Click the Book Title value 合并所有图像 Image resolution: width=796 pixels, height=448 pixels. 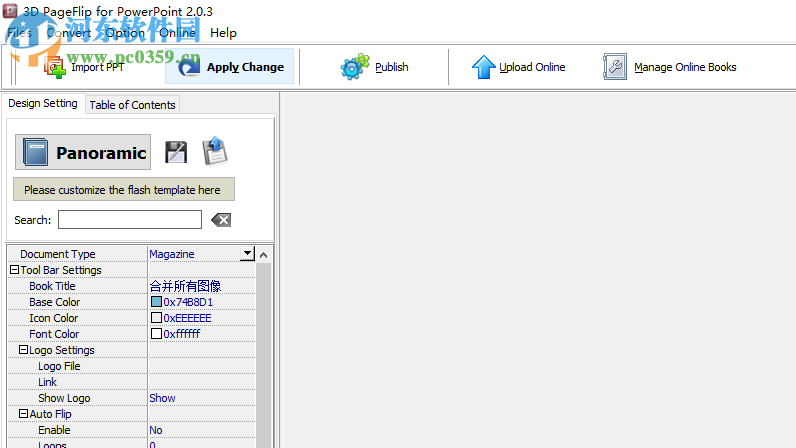point(185,286)
